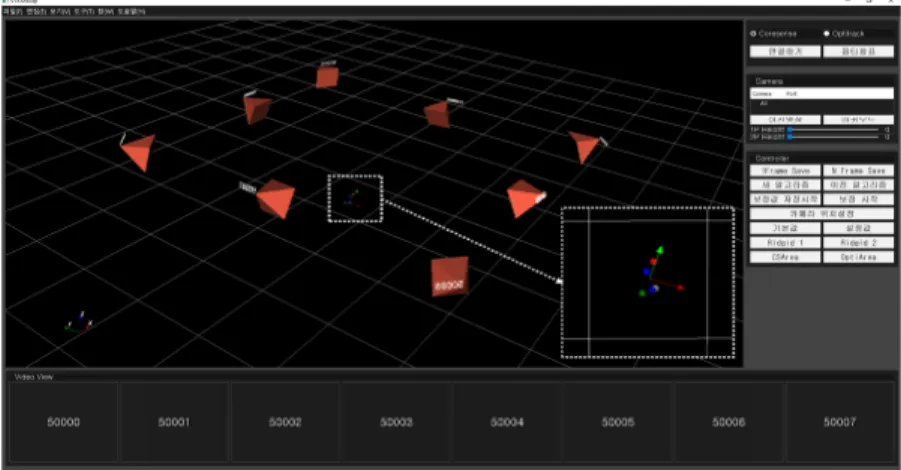Screen dimensions: 901x470
Task: Open the 편집(E) menu
Action: [36, 11]
